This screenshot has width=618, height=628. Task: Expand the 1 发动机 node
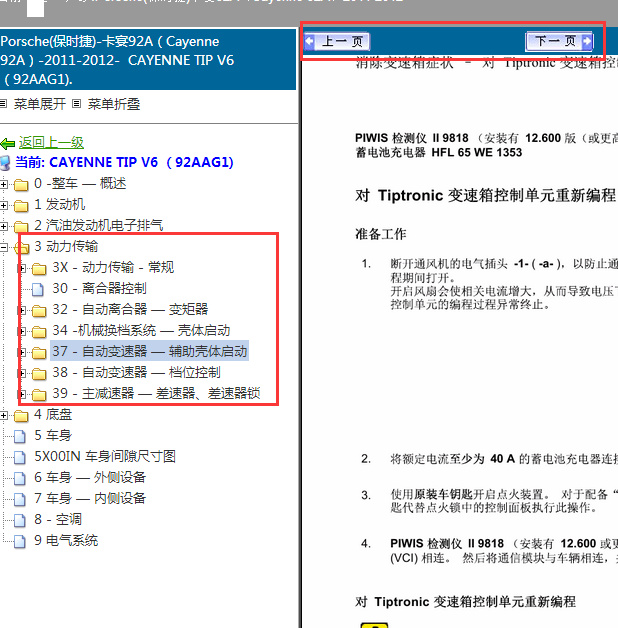4,205
